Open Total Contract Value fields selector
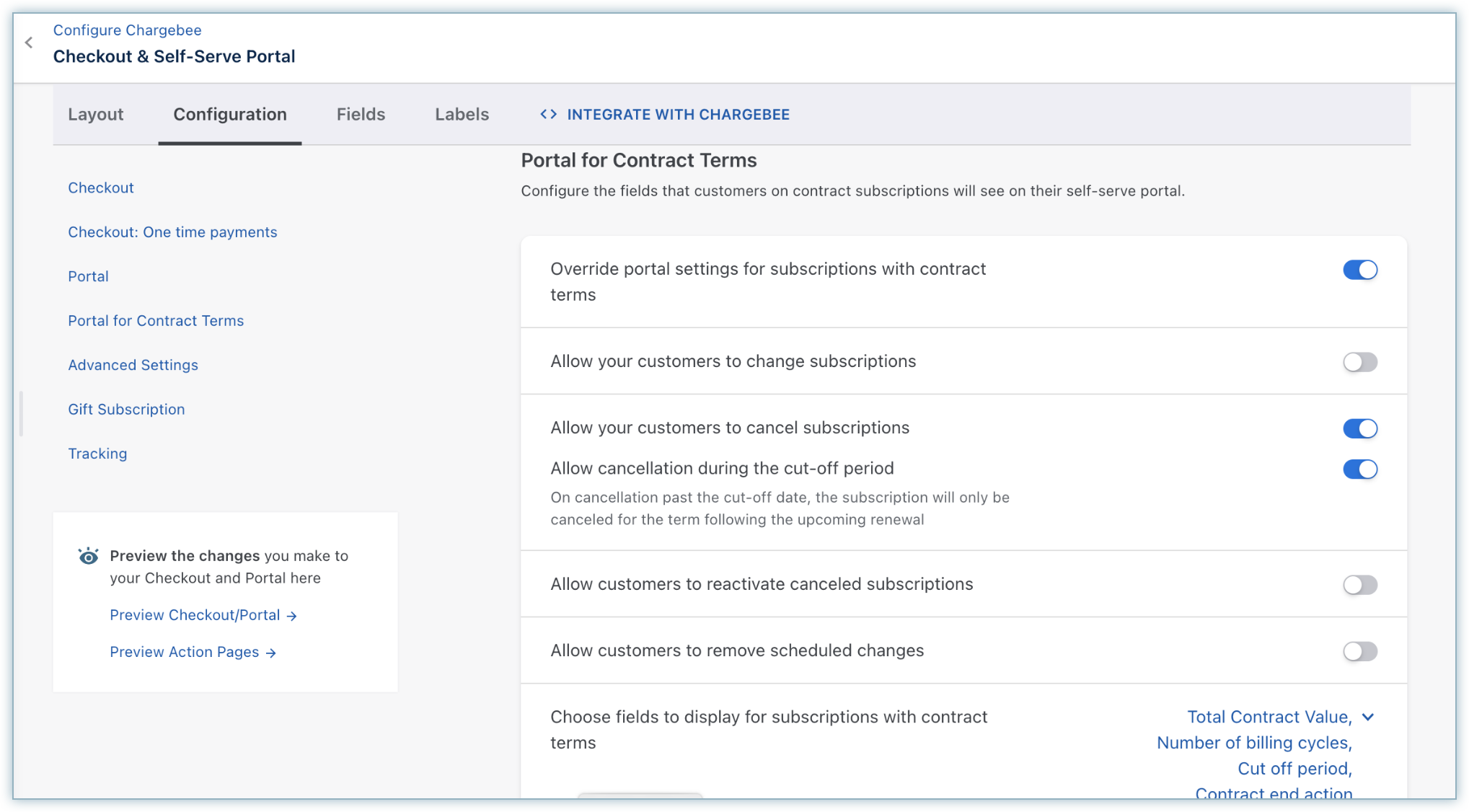Viewport: 1469px width, 812px height. click(x=1269, y=717)
